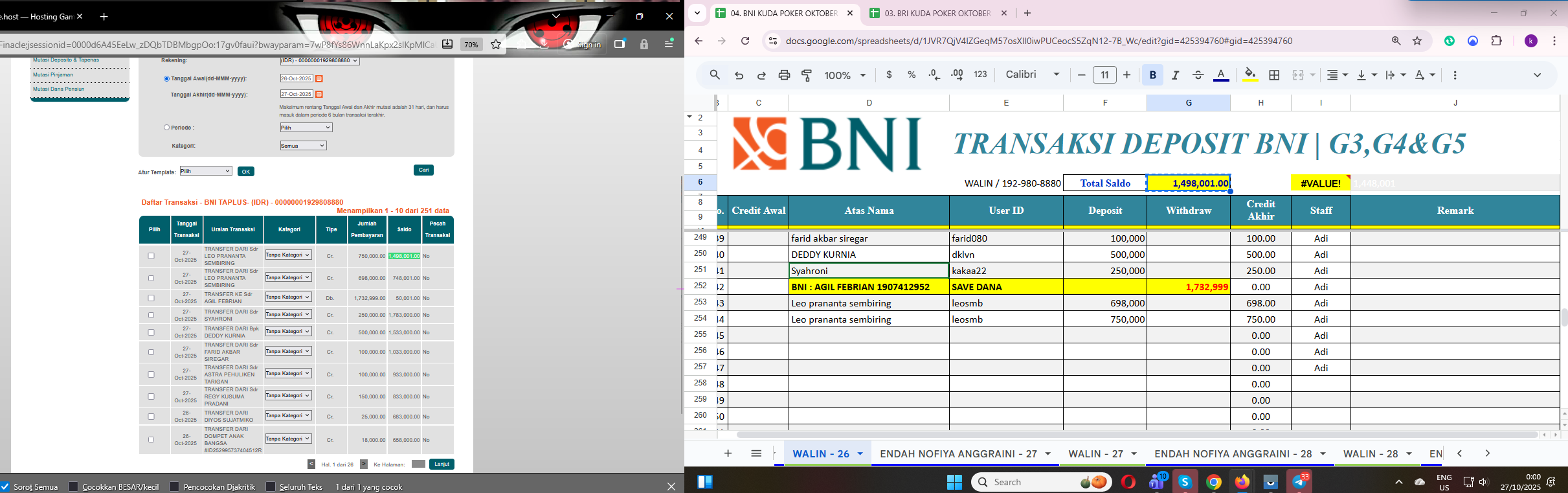Decrease decimal places in Sheets toolbar
Viewport: 1568px width, 493px height.
coord(934,75)
